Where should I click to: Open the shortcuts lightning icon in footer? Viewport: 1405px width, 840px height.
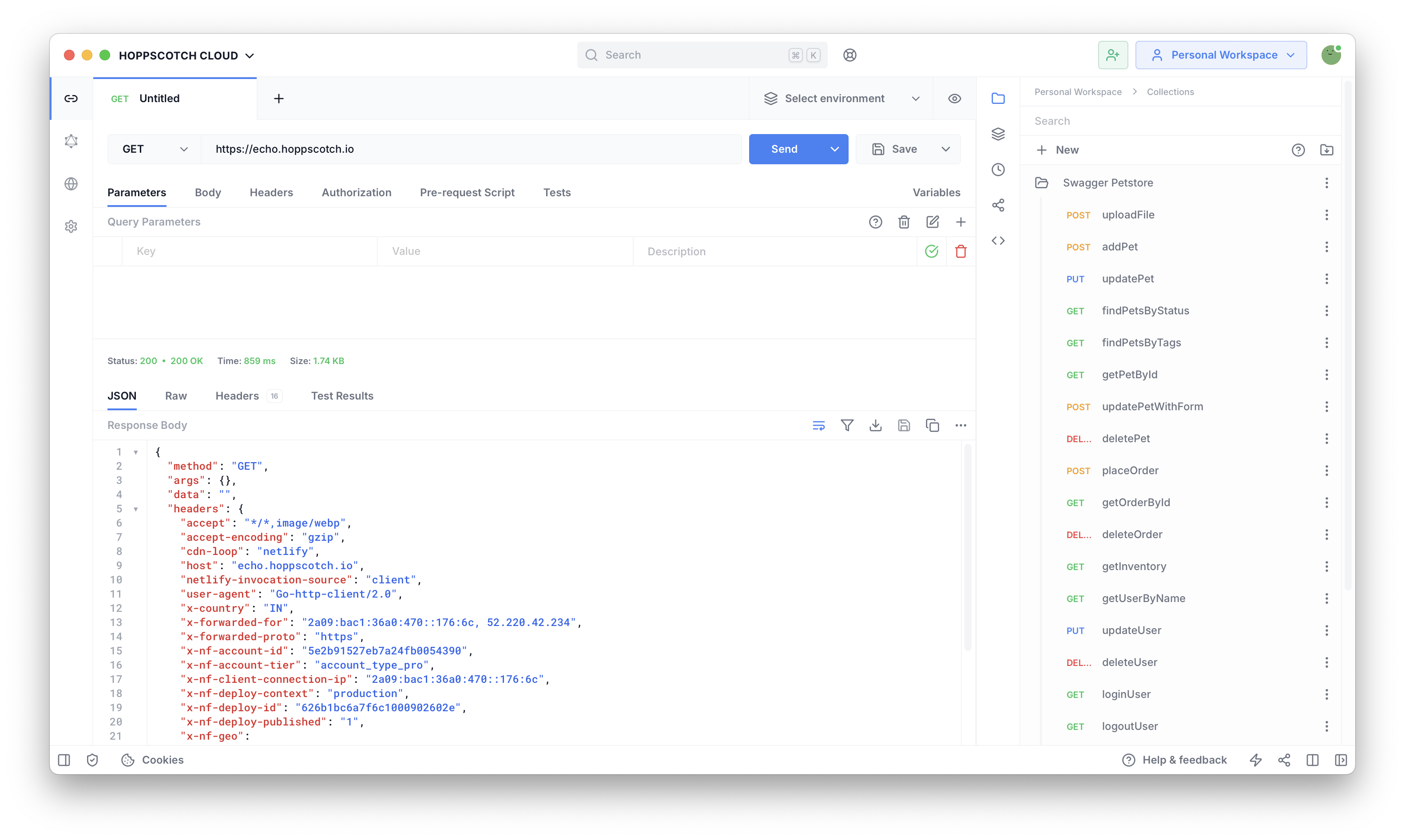pyautogui.click(x=1255, y=760)
